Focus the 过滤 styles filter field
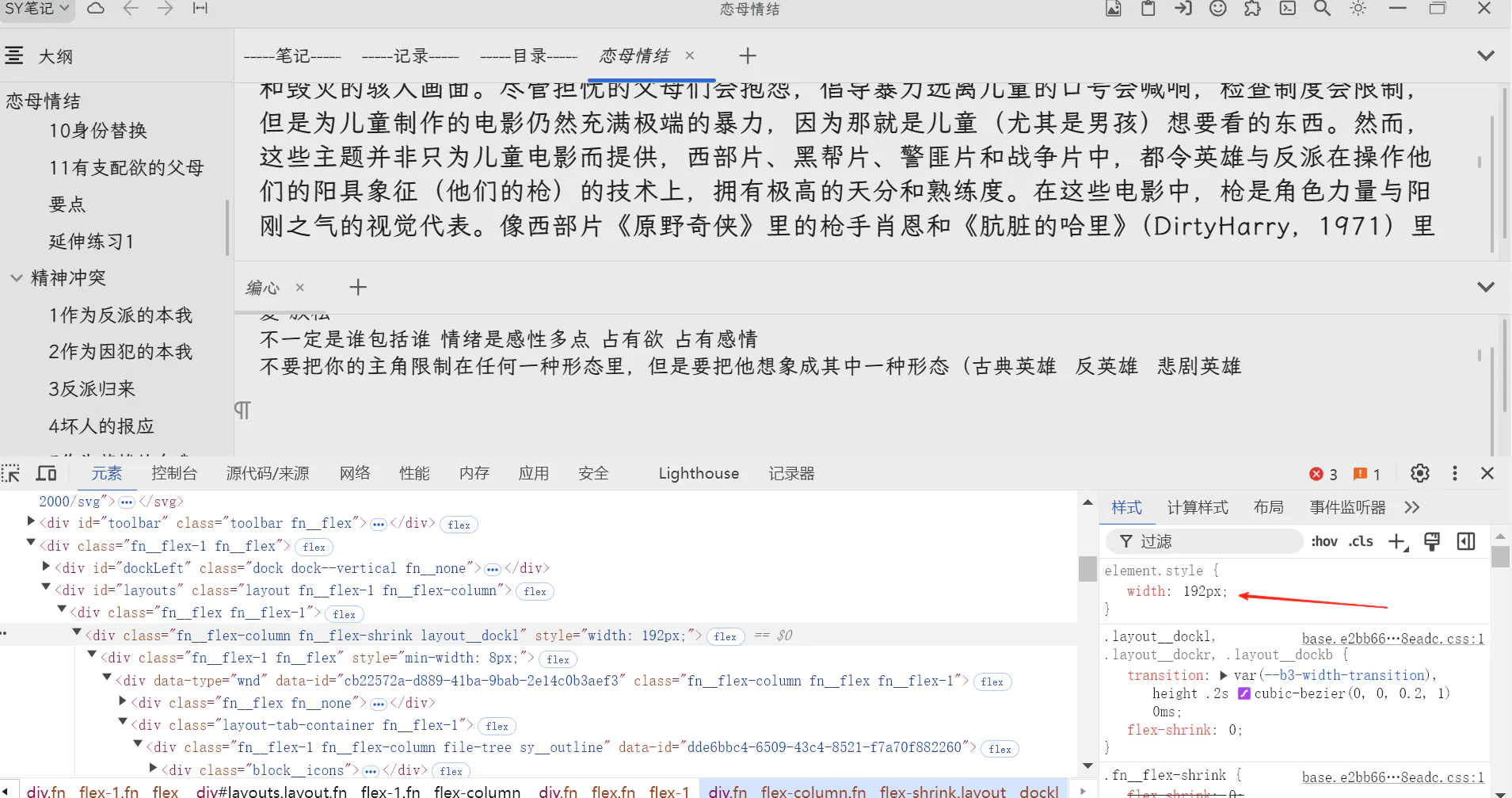Viewport: 1512px width, 798px height. click(x=1205, y=541)
